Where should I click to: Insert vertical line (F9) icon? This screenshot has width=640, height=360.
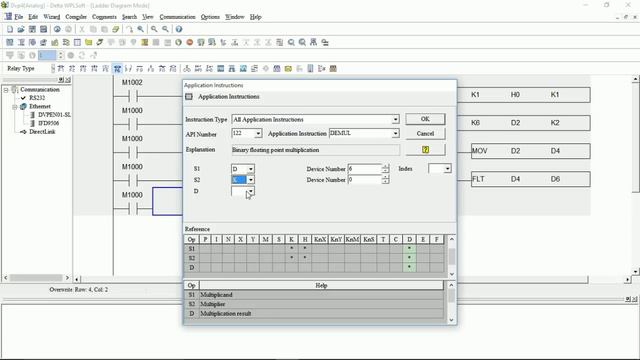click(151, 69)
